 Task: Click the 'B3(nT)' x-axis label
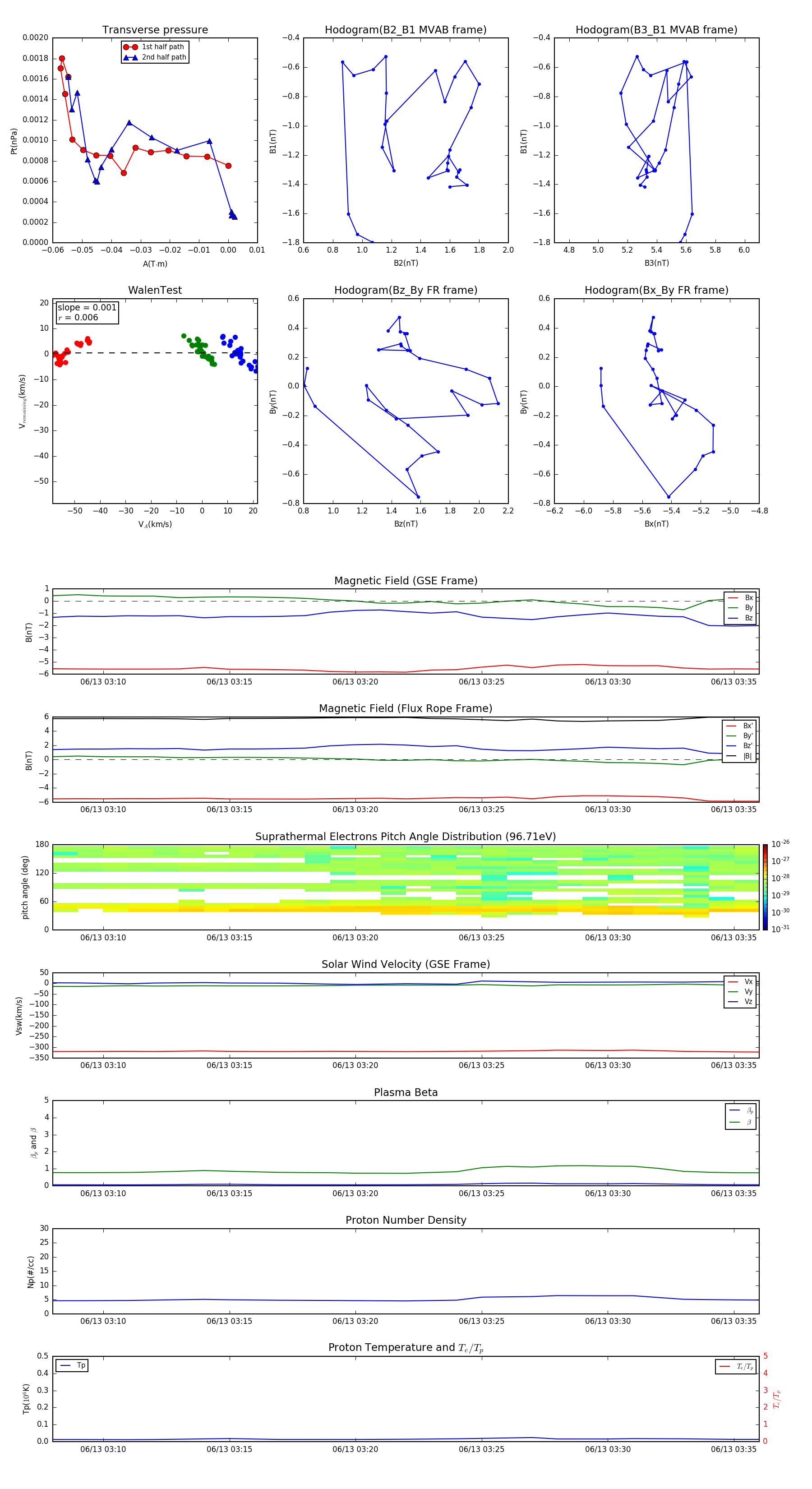(656, 263)
